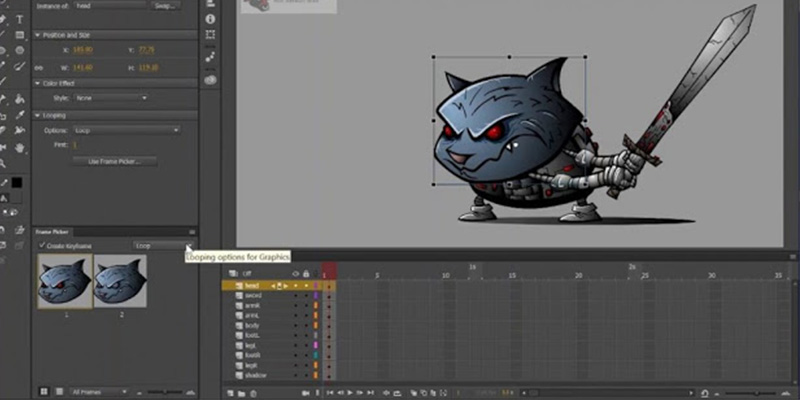800x400 pixels.
Task: Open the Frame Picker panel menu
Action: click(x=192, y=232)
